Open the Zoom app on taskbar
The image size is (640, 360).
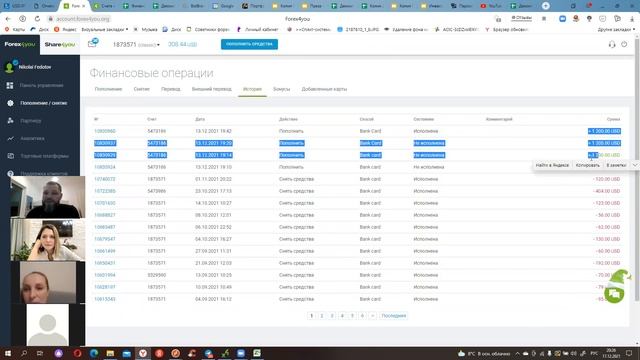(241, 353)
